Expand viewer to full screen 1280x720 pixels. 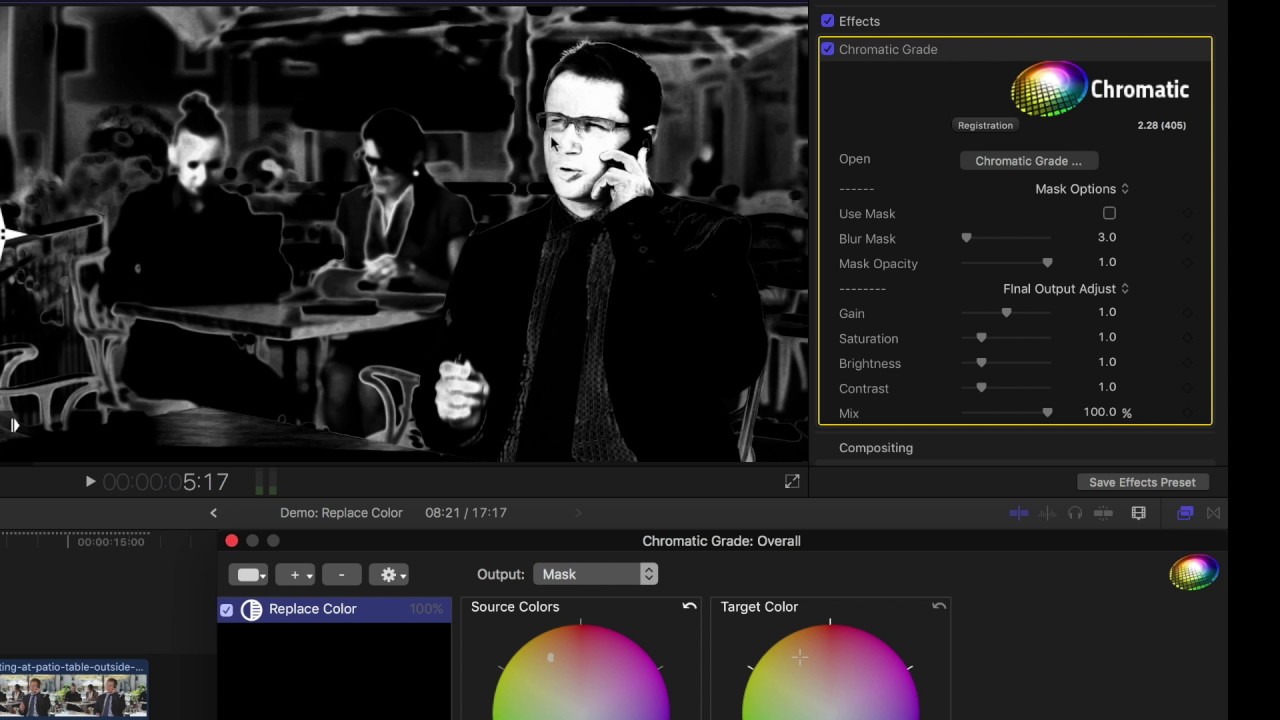tap(792, 481)
